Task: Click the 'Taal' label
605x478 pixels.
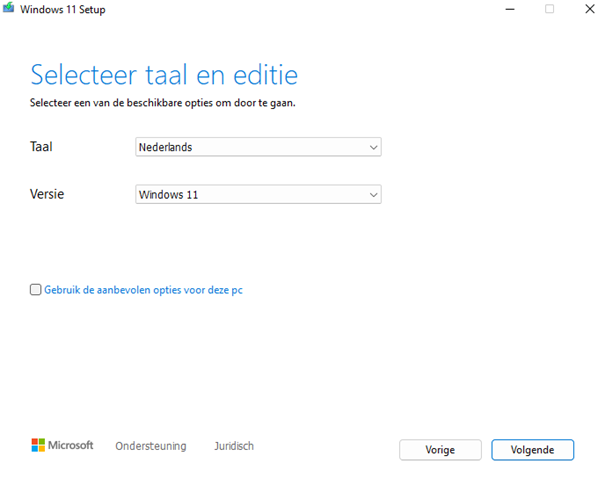Action: (x=41, y=147)
